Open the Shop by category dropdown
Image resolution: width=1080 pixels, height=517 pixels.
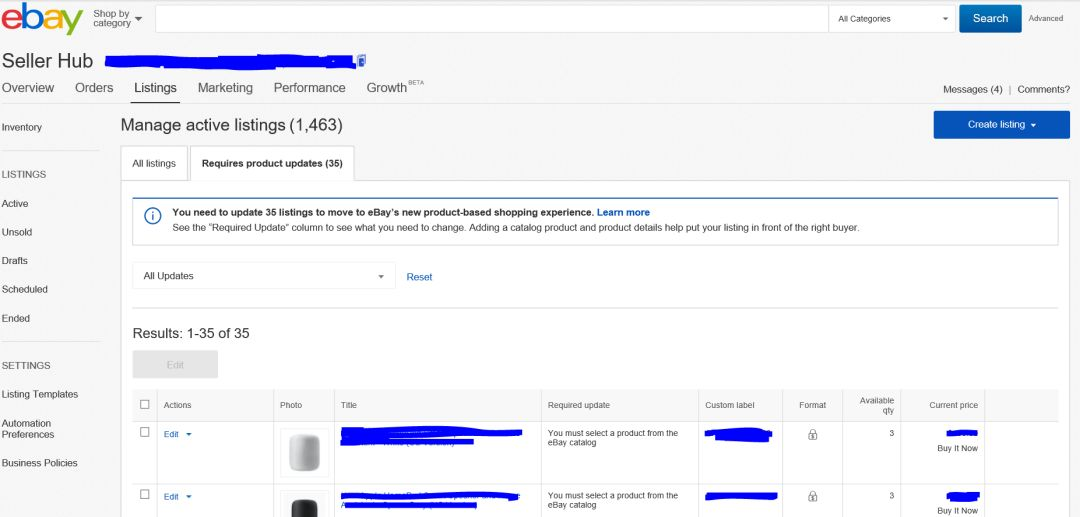coord(117,19)
